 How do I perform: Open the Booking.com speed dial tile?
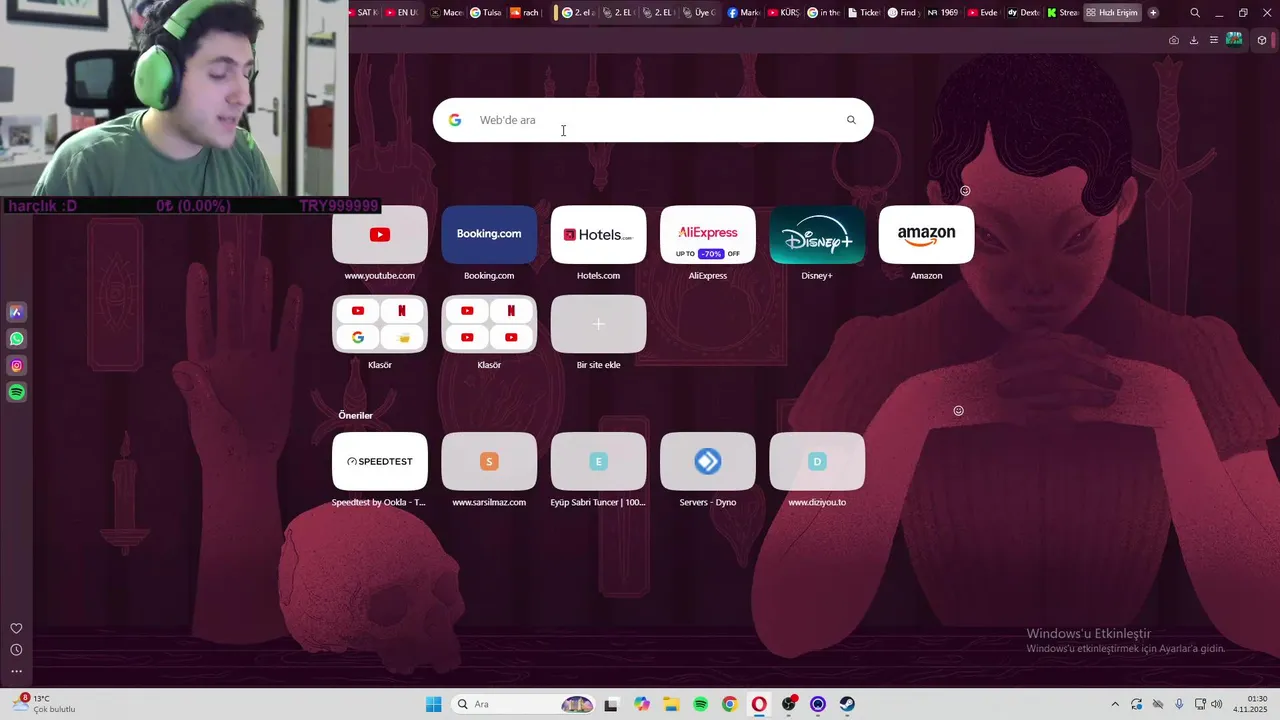489,235
